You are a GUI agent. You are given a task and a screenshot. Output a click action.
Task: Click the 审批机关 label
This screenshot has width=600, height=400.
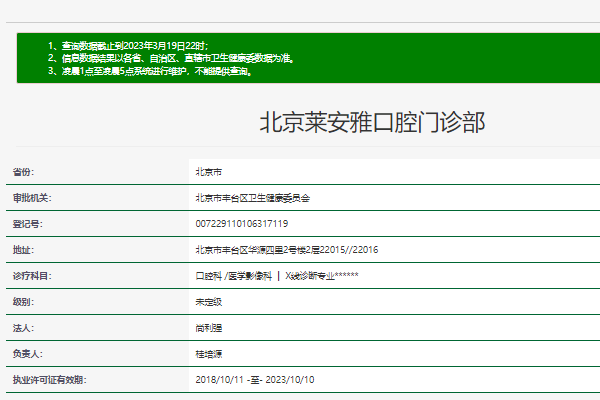point(32,198)
